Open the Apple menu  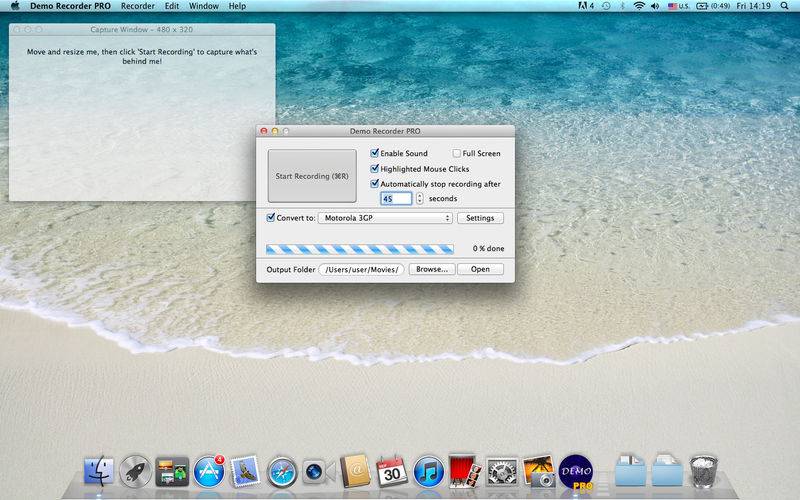coord(15,6)
